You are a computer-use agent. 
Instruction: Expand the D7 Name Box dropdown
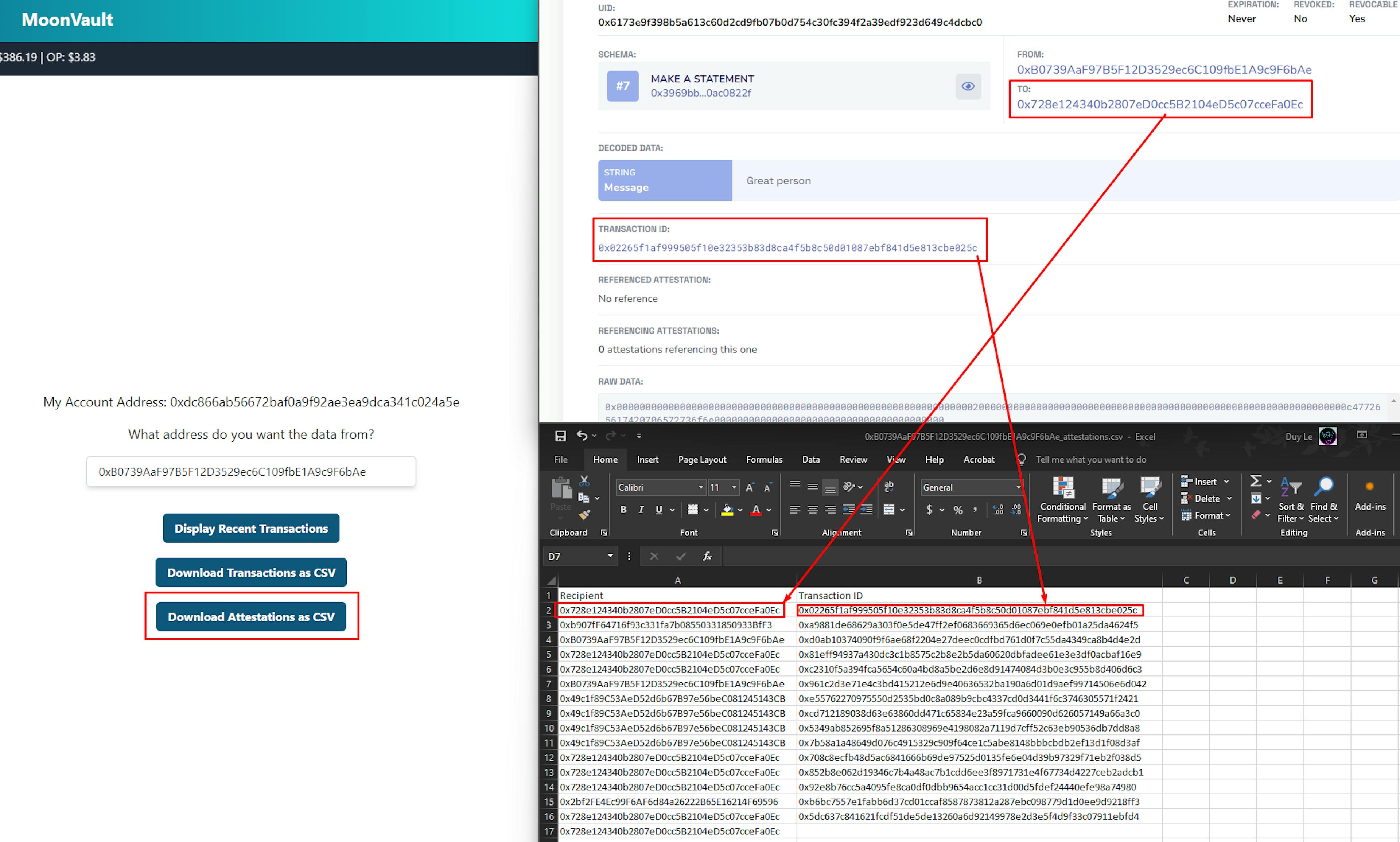pyautogui.click(x=610, y=556)
